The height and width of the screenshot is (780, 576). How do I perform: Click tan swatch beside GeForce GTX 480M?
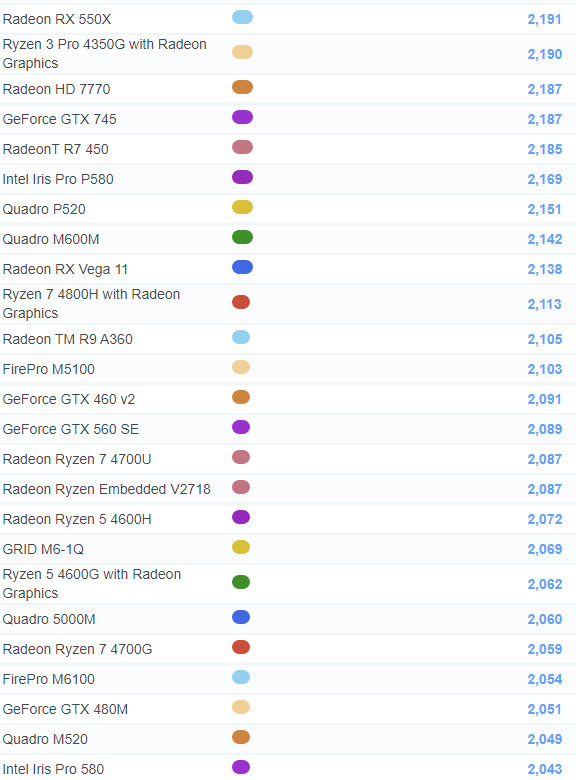[241, 707]
